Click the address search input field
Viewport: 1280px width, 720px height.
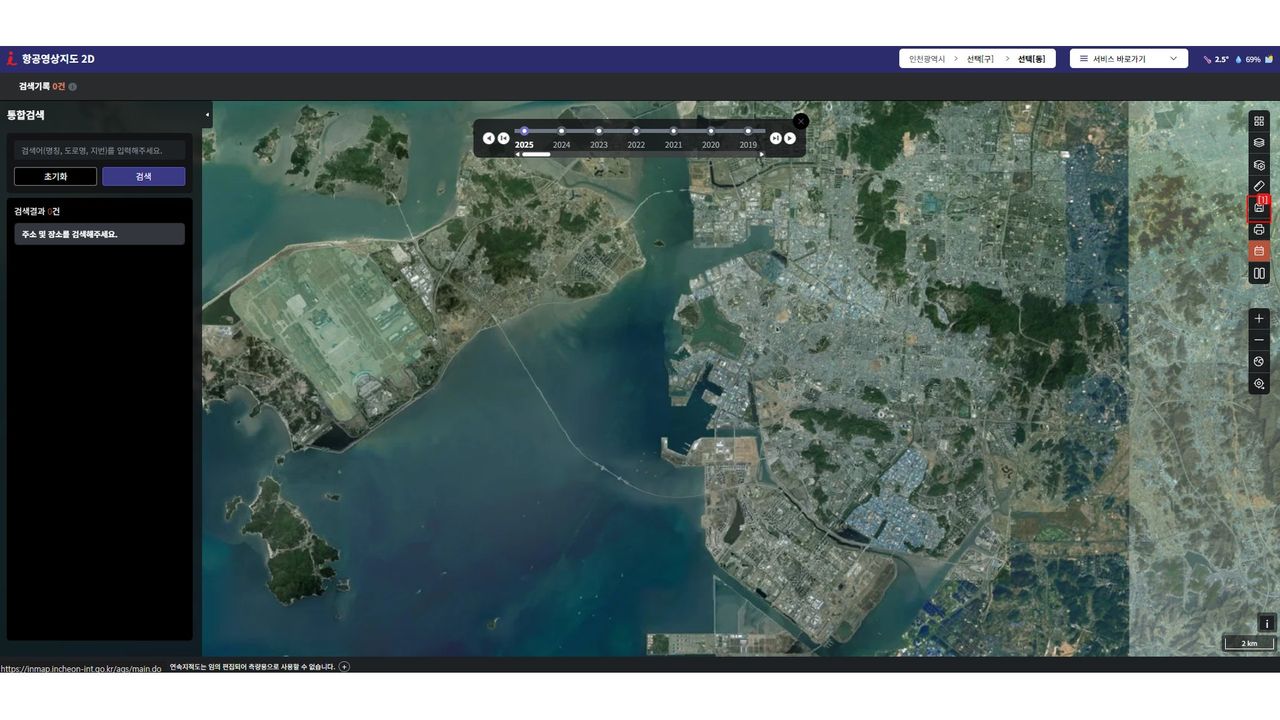pos(99,151)
